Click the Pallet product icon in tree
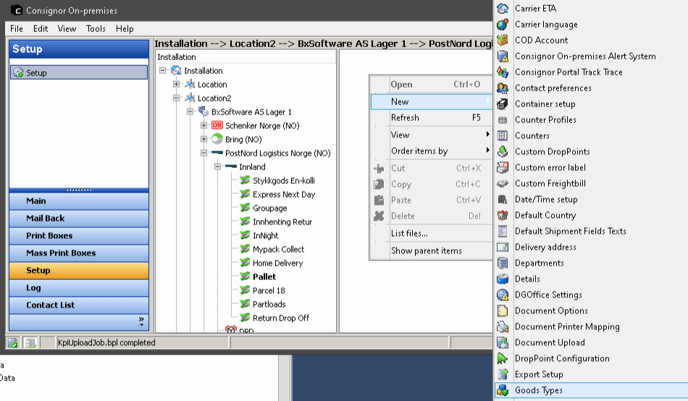The image size is (688, 401). tap(244, 277)
